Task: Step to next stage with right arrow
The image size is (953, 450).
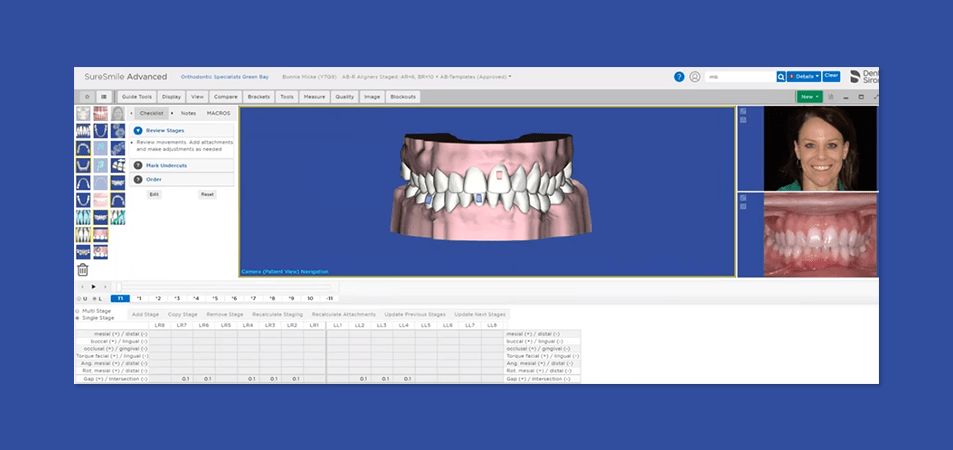Action: tap(105, 286)
